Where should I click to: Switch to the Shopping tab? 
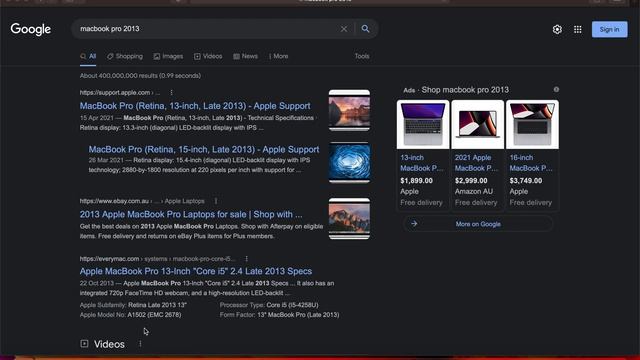pos(125,56)
